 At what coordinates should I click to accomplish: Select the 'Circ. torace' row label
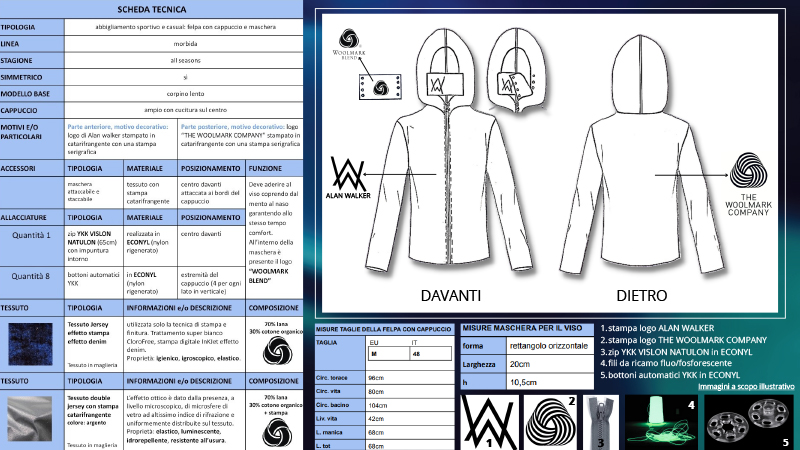[332, 378]
